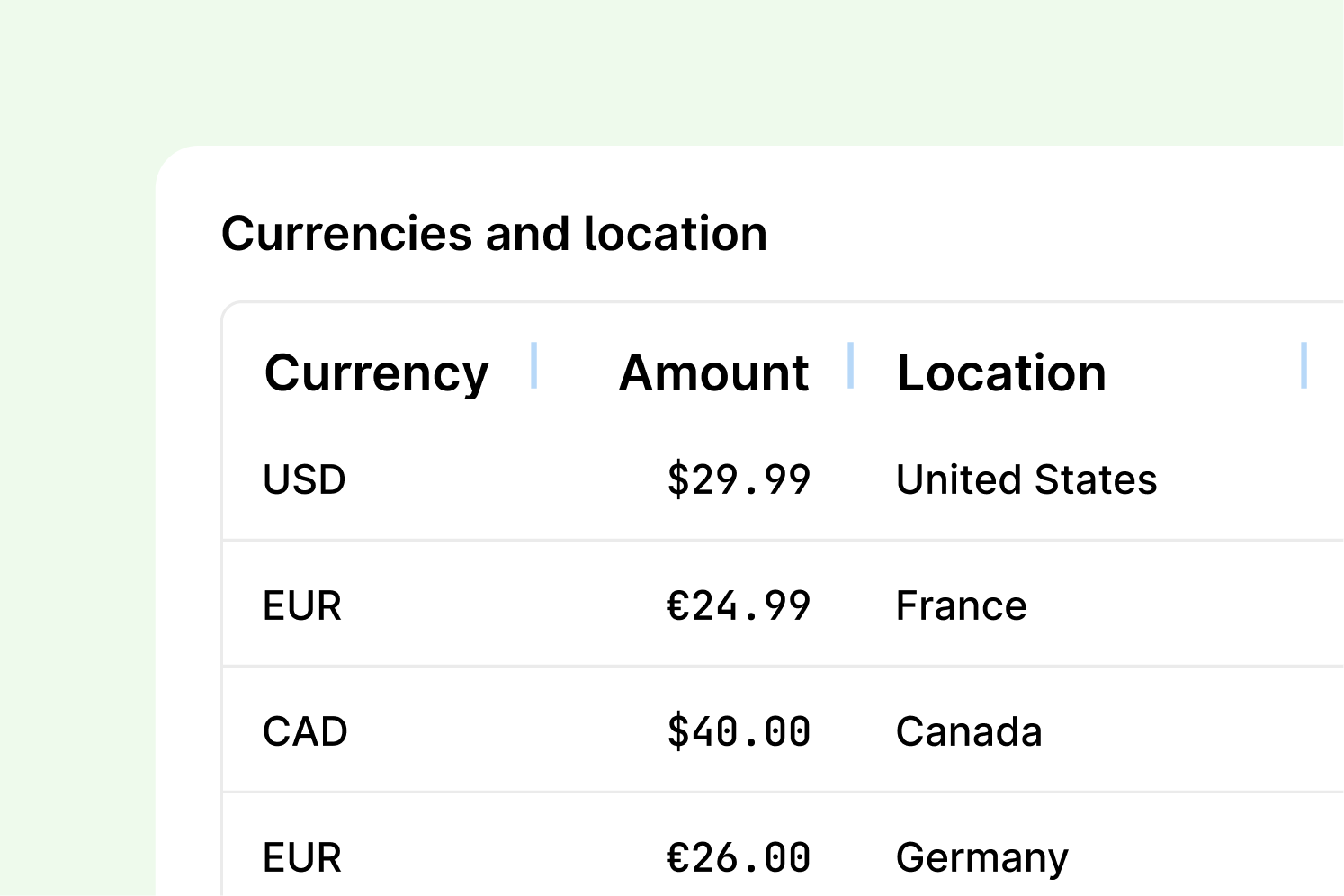The width and height of the screenshot is (1344, 896).
Task: Select the $40.00 amount cell
Action: (x=739, y=731)
